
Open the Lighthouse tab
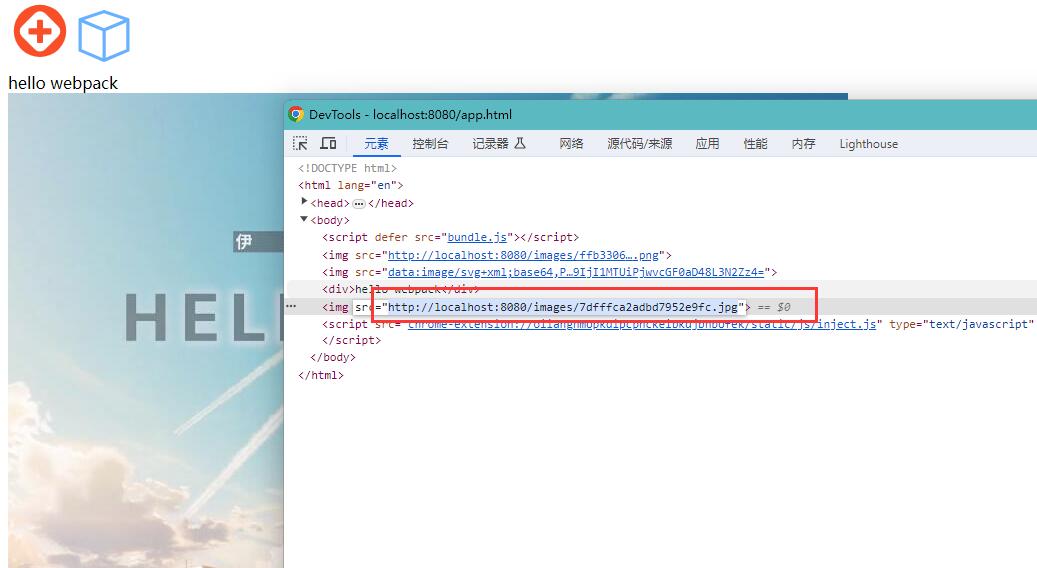click(868, 143)
